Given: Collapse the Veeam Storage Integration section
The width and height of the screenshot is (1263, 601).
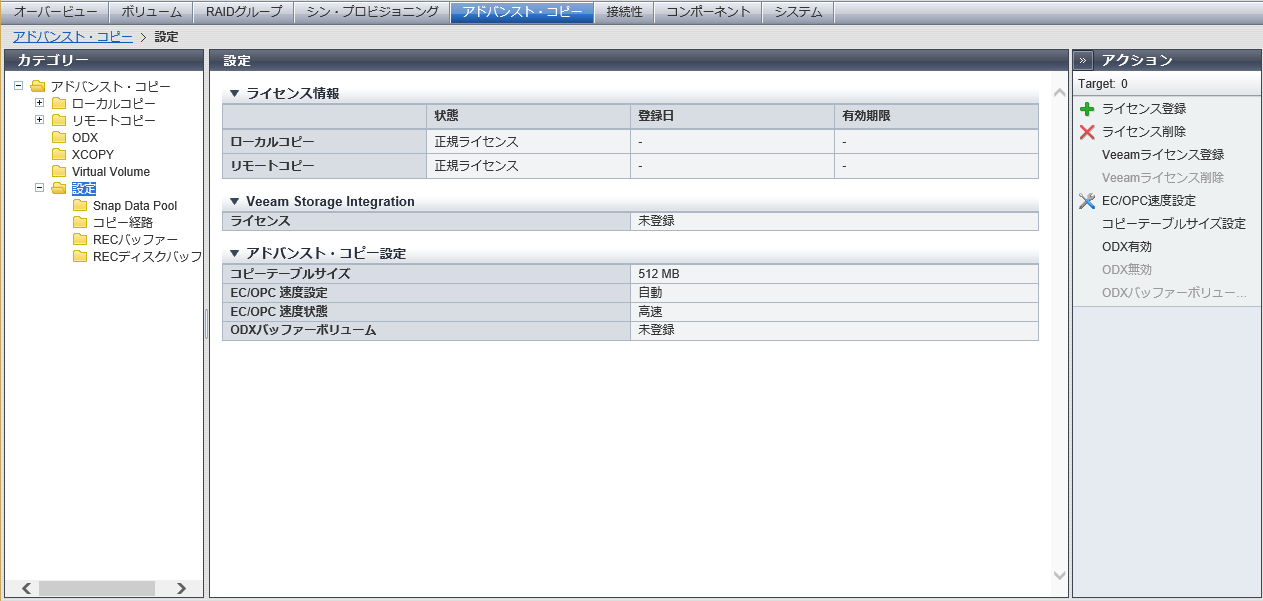Looking at the screenshot, I should click(x=234, y=201).
